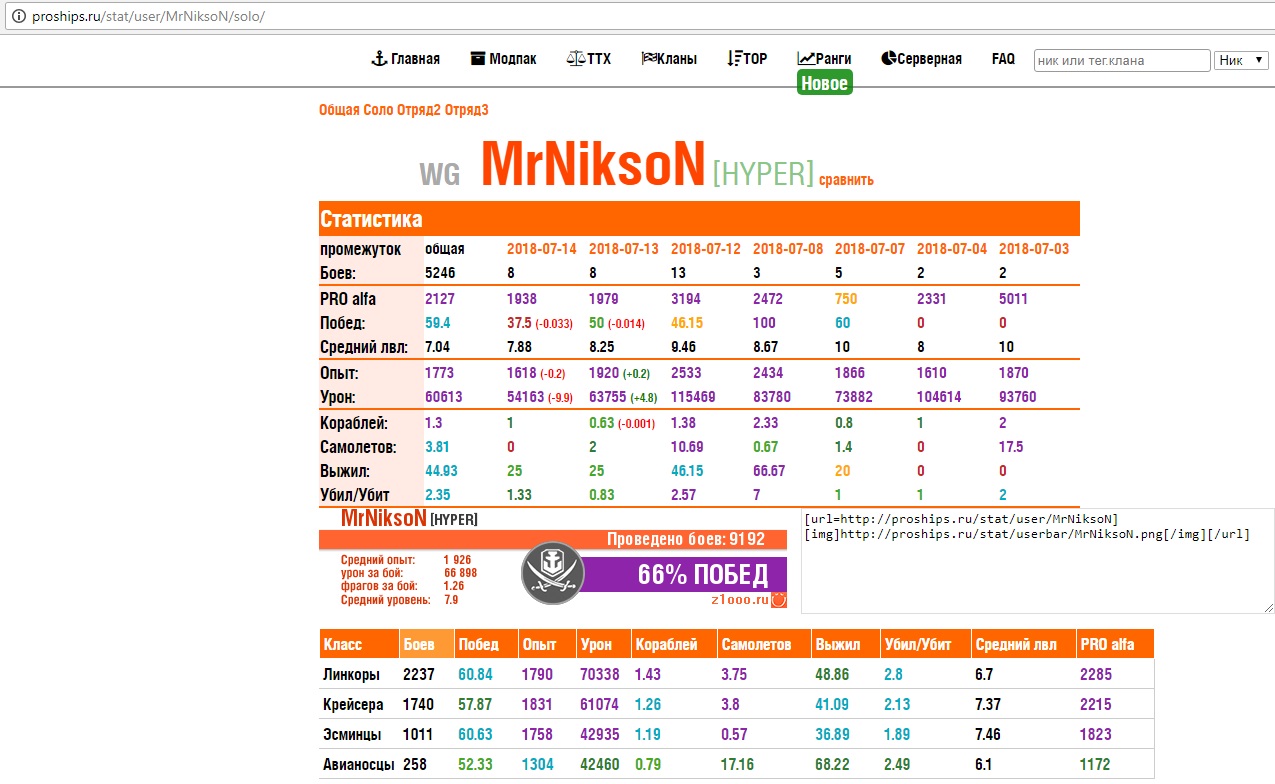
Task: Click the anchor icon next to Главная
Action: (379, 59)
